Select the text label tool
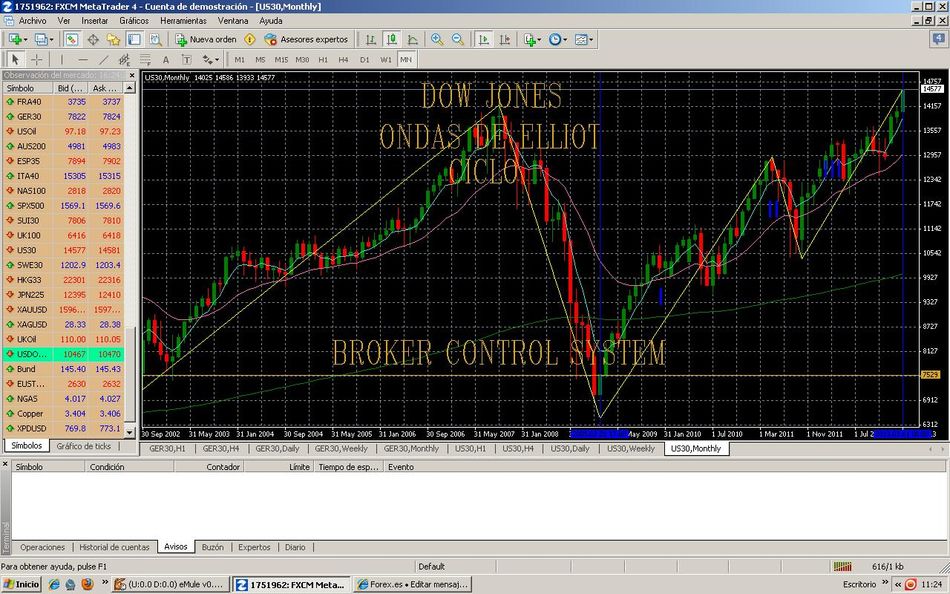The image size is (950, 594). pos(166,59)
